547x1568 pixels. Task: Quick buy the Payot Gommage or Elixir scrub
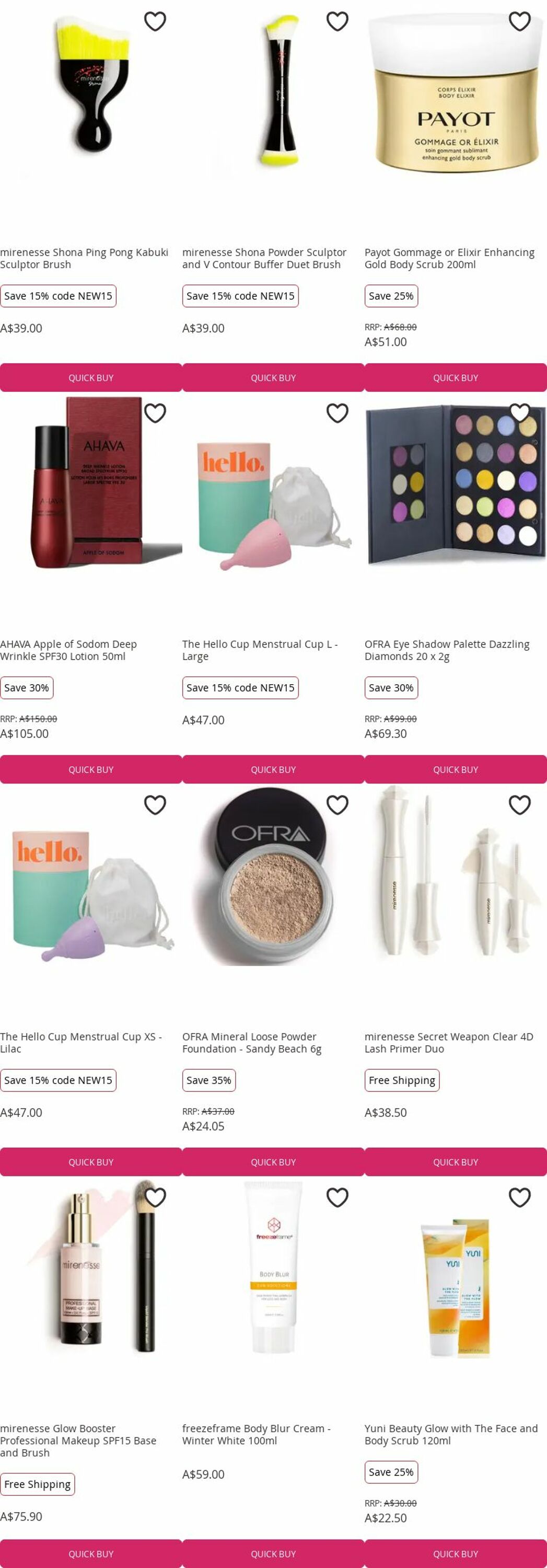pos(456,378)
